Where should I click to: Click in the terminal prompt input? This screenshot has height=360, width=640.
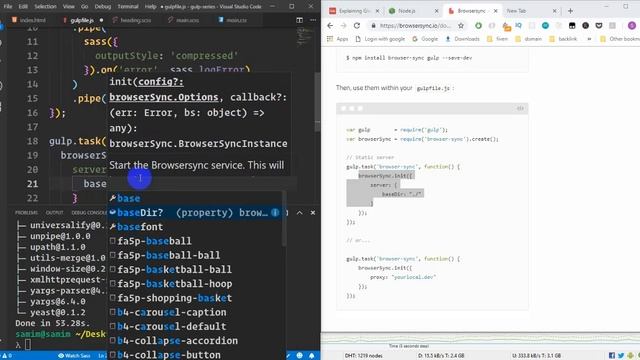(x=28, y=345)
